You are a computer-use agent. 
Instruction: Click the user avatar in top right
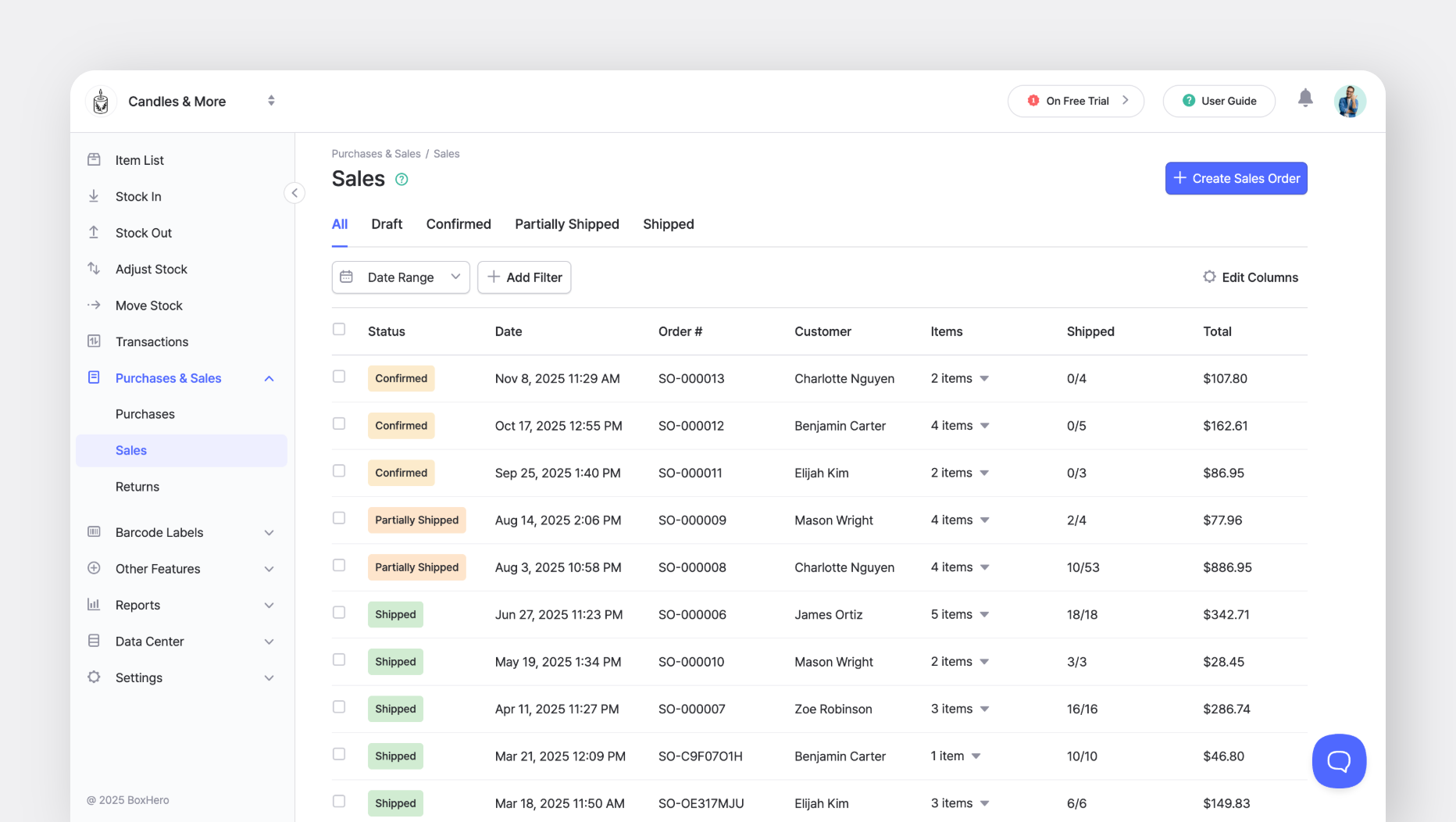coord(1350,101)
